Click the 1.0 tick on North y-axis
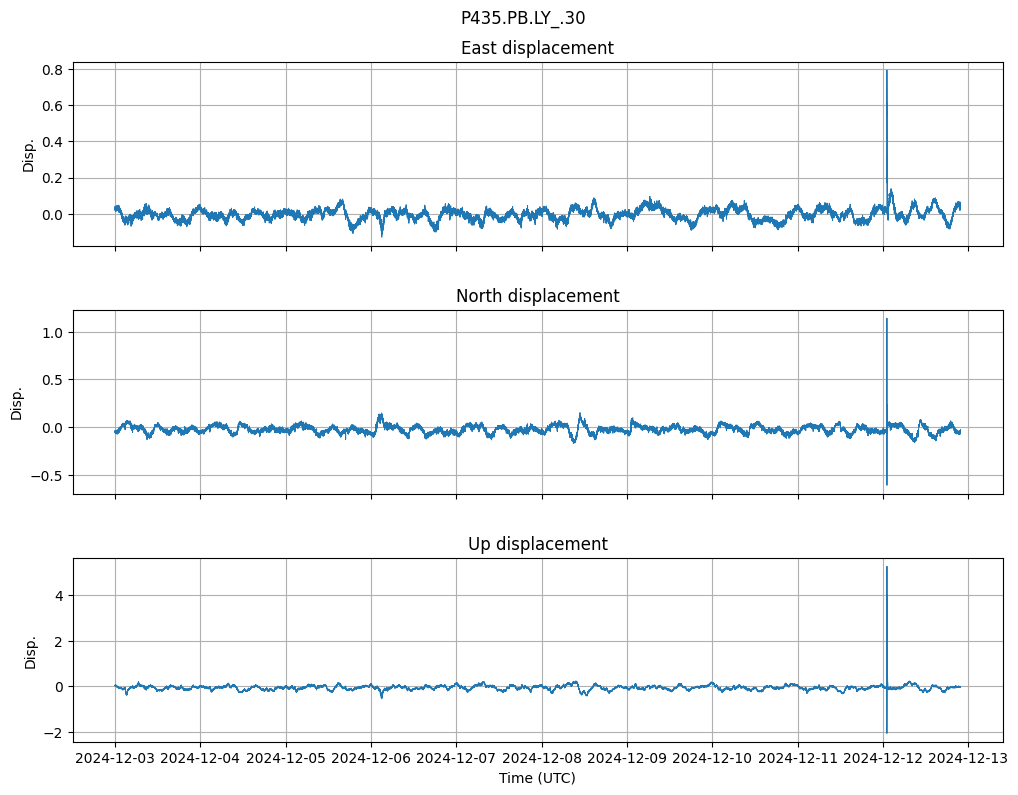The width and height of the screenshot is (1018, 795). pyautogui.click(x=52, y=332)
